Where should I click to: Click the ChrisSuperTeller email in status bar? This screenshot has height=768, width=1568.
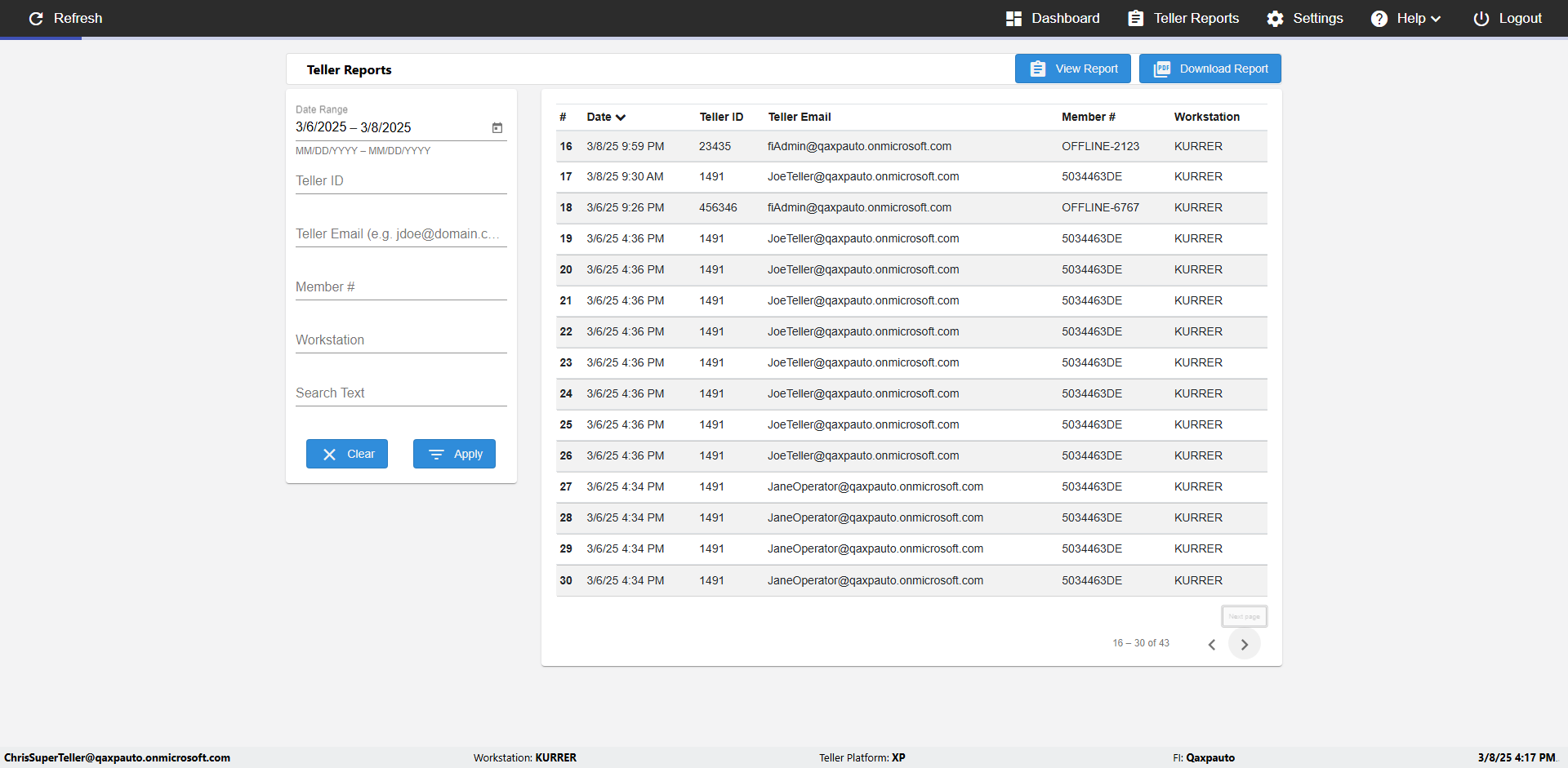(117, 757)
